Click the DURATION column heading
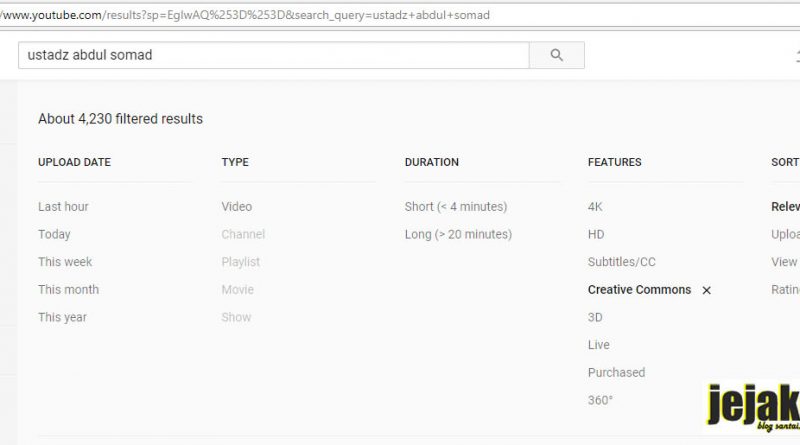800x445 pixels. coord(432,162)
